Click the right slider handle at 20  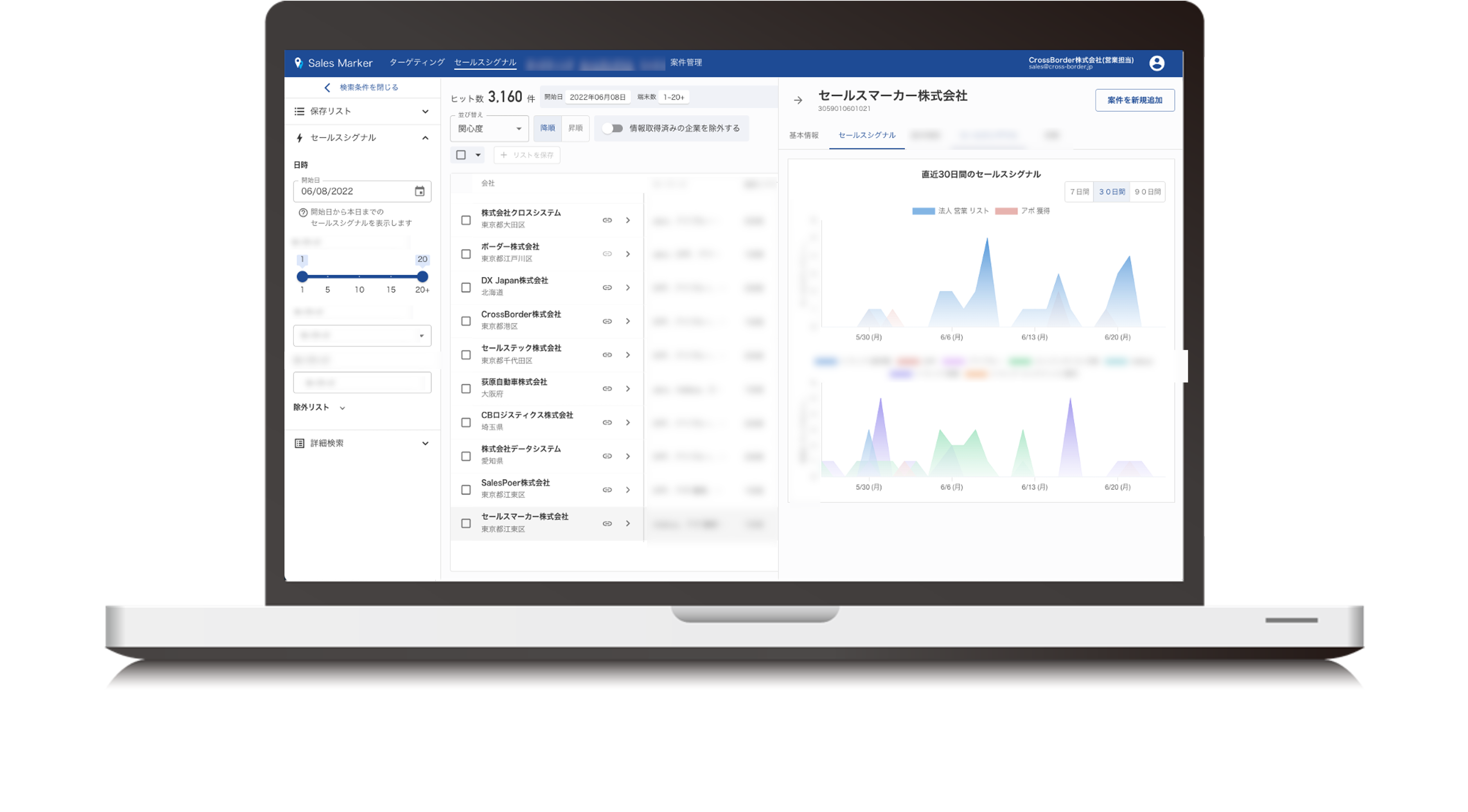[x=422, y=277]
